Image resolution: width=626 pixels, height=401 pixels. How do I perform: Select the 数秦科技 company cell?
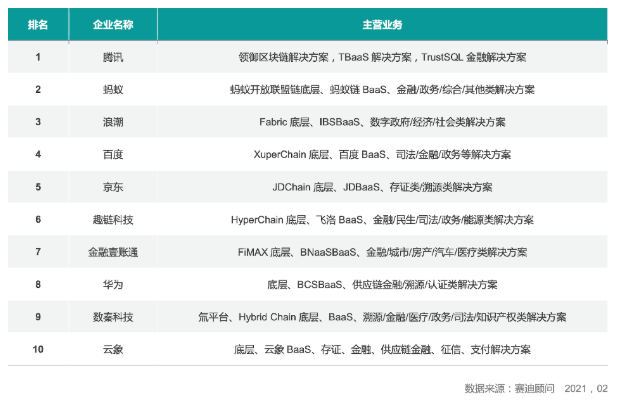[x=113, y=317]
